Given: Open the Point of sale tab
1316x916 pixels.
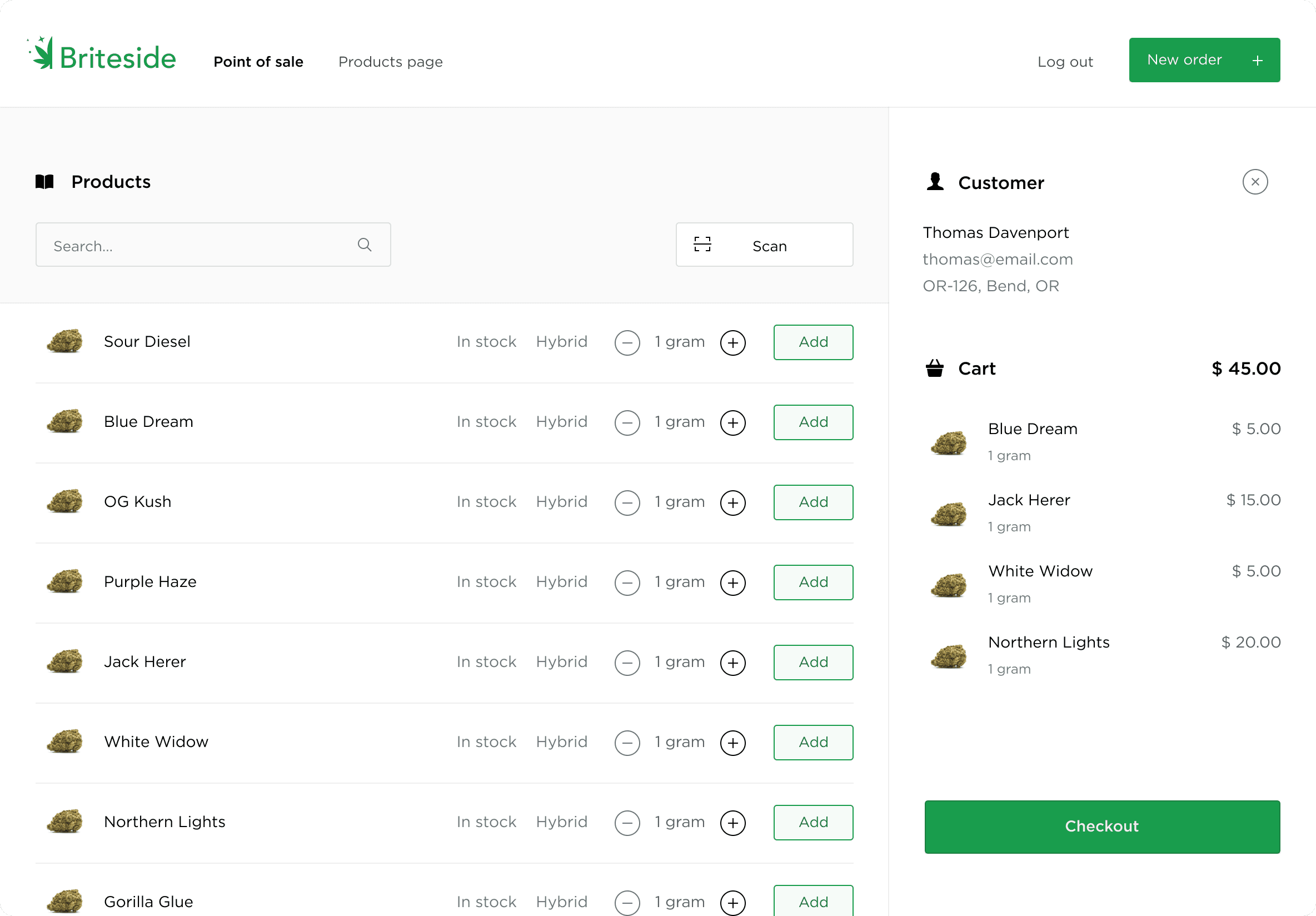Looking at the screenshot, I should [x=258, y=62].
